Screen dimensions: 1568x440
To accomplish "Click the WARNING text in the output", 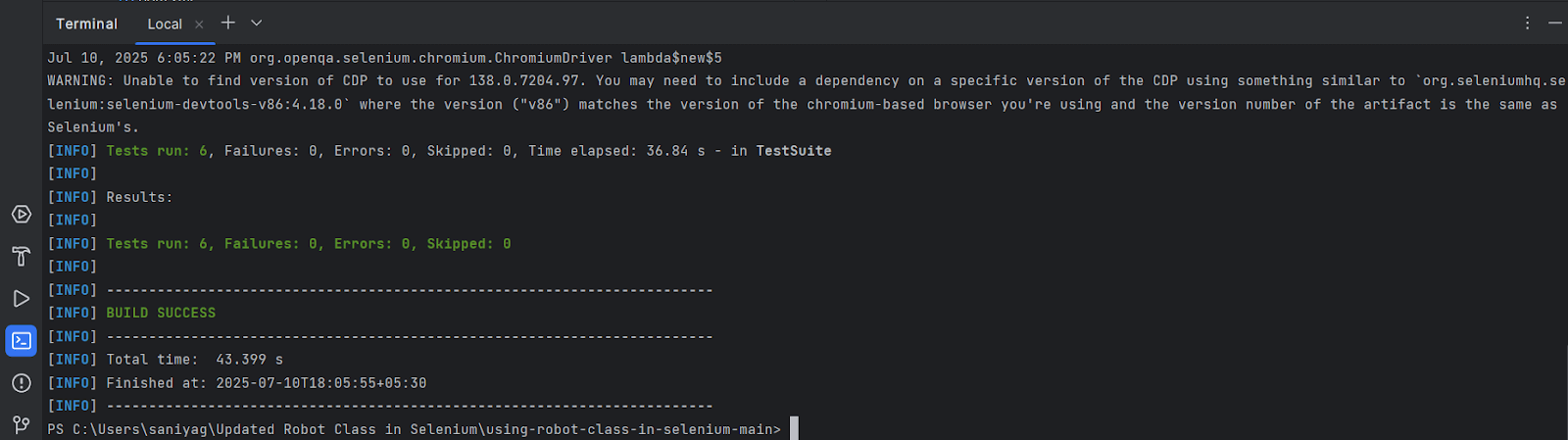I will pyautogui.click(x=80, y=80).
